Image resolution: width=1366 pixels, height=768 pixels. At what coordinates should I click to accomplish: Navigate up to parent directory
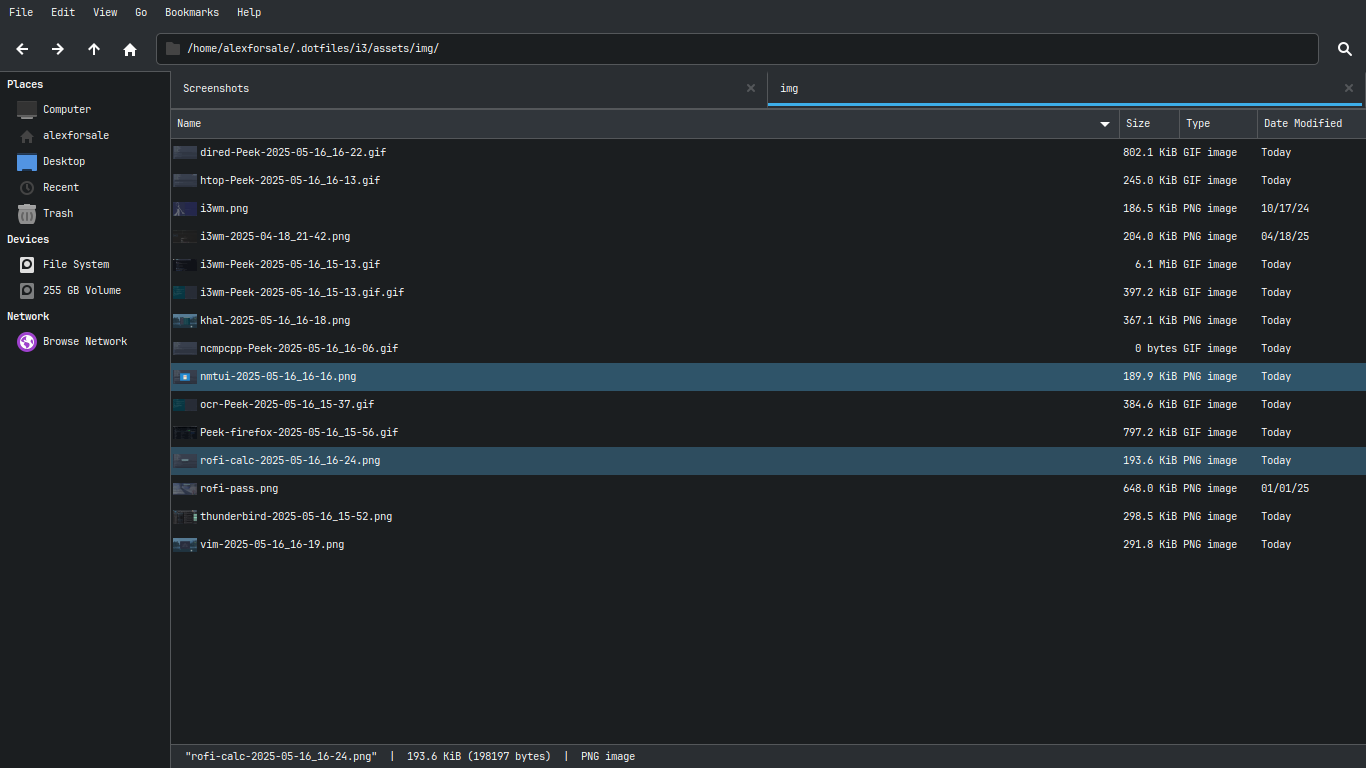pyautogui.click(x=94, y=49)
